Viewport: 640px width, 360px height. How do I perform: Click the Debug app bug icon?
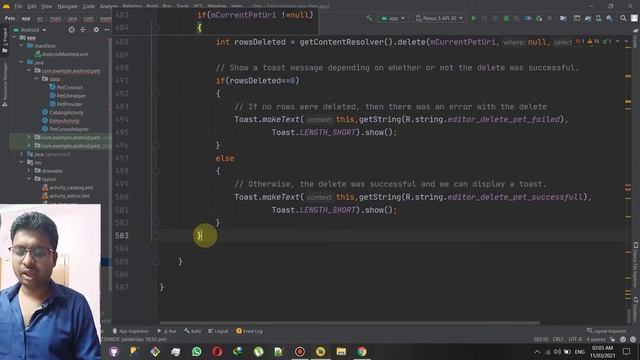pos(506,18)
